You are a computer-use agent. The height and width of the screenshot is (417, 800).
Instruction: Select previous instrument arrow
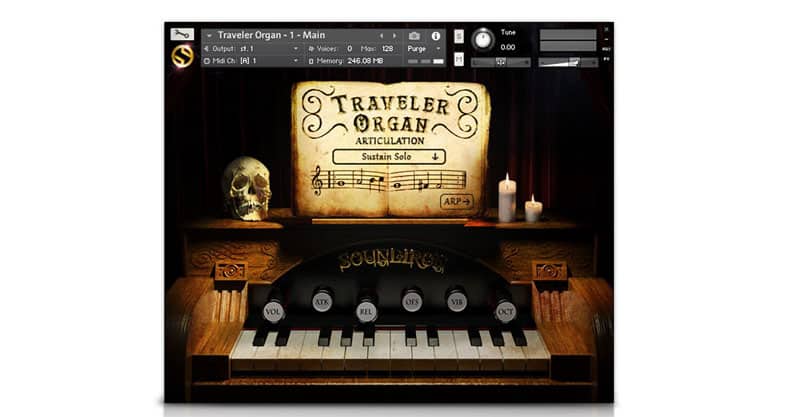tap(381, 36)
